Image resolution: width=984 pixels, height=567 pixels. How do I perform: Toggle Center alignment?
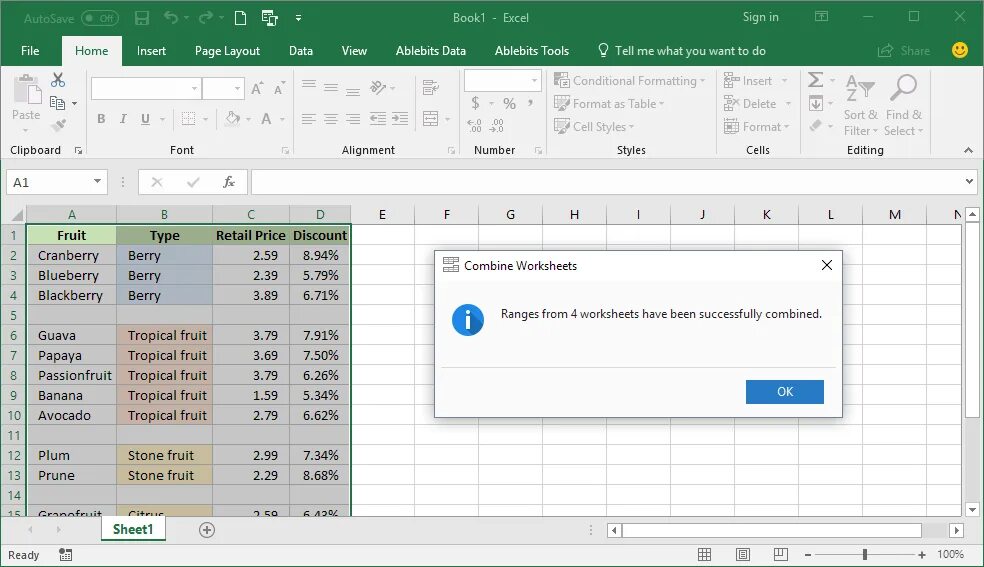point(331,119)
